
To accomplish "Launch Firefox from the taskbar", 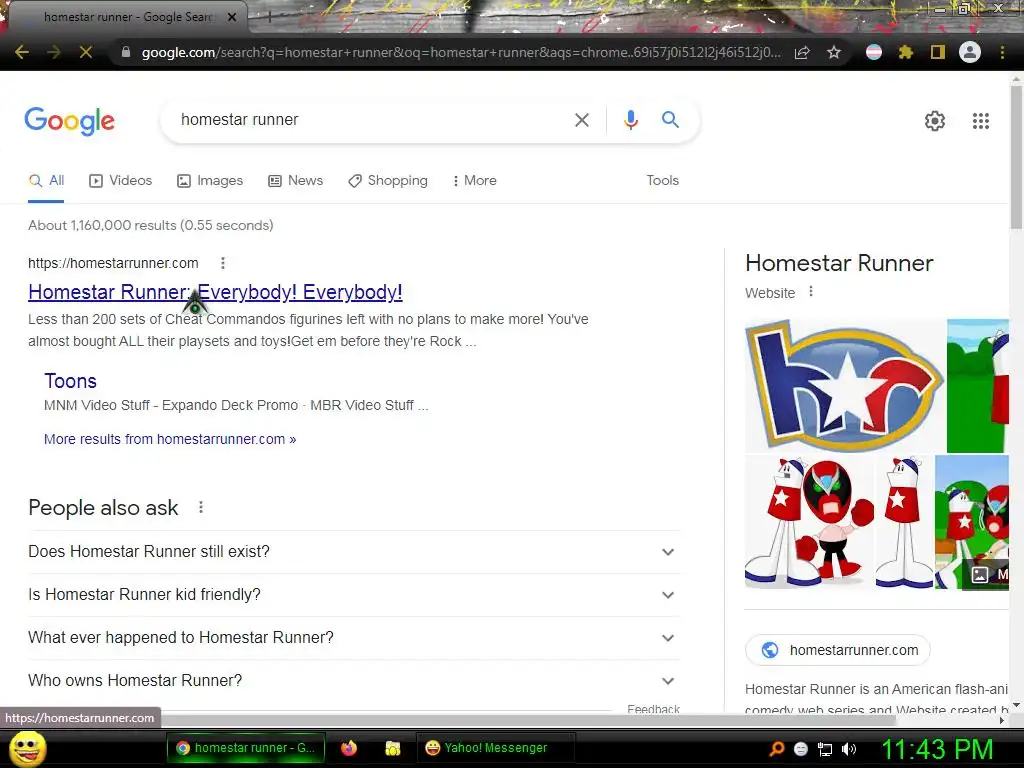I will click(x=349, y=748).
